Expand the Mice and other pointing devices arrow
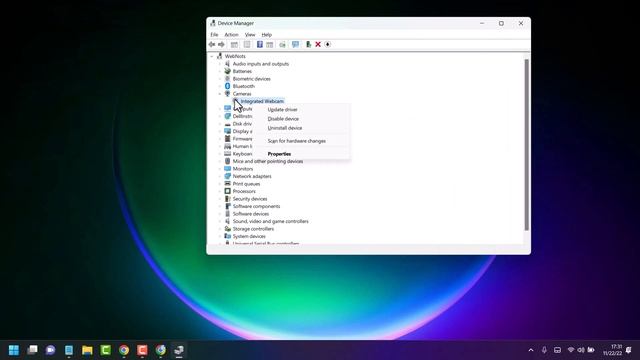640x360 pixels. 220,161
